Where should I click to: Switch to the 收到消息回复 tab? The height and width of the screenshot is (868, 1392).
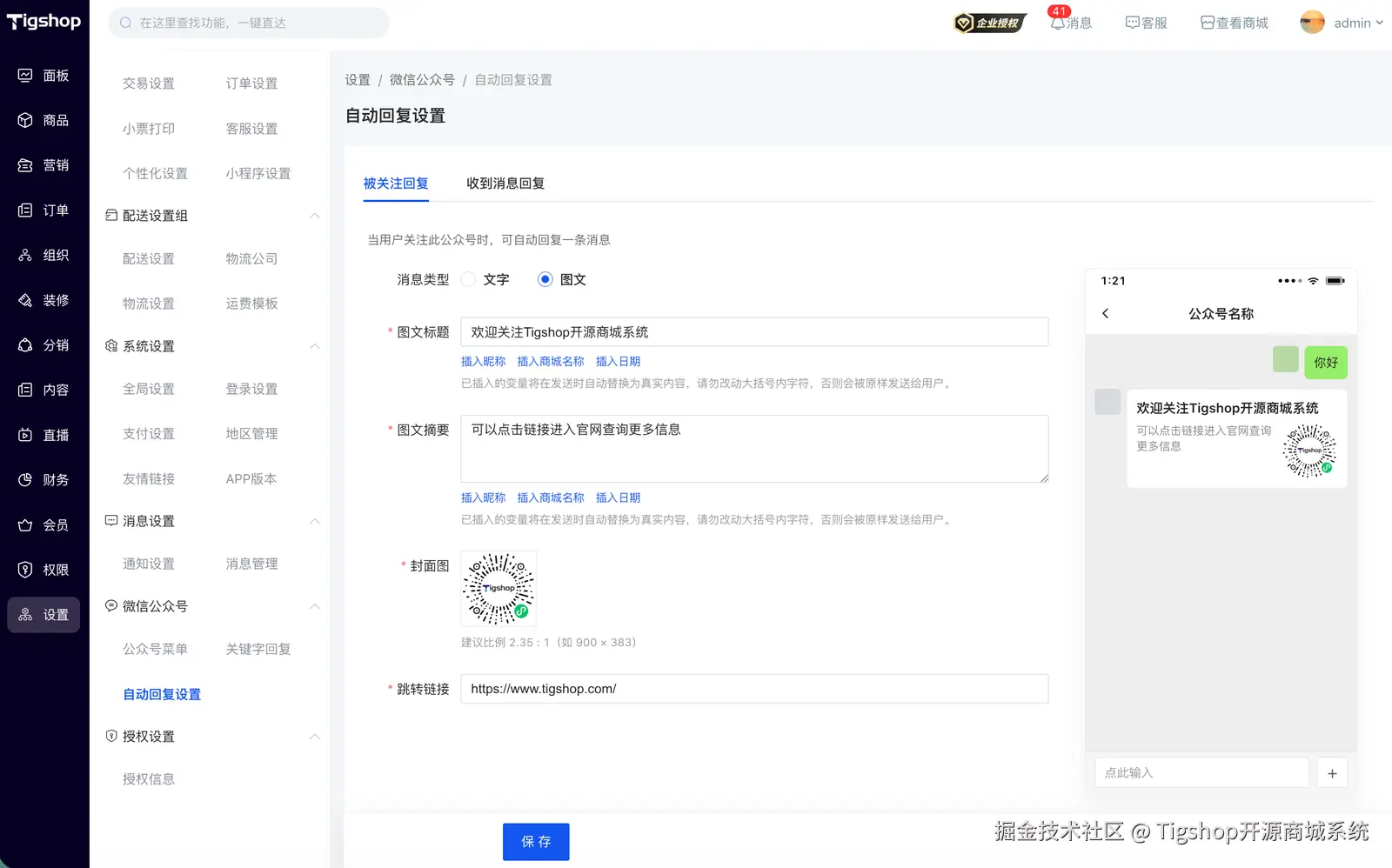[505, 184]
